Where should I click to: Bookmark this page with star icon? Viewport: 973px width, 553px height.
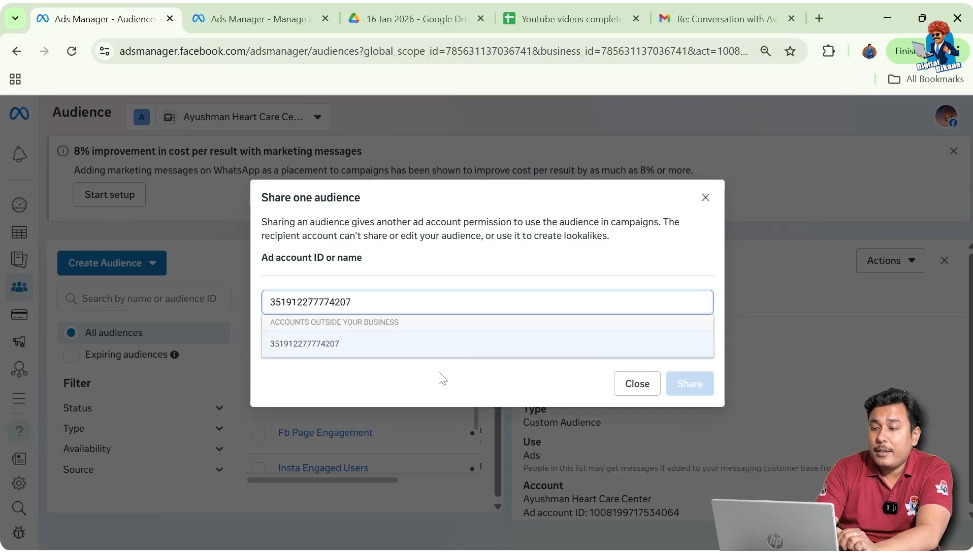coord(790,52)
